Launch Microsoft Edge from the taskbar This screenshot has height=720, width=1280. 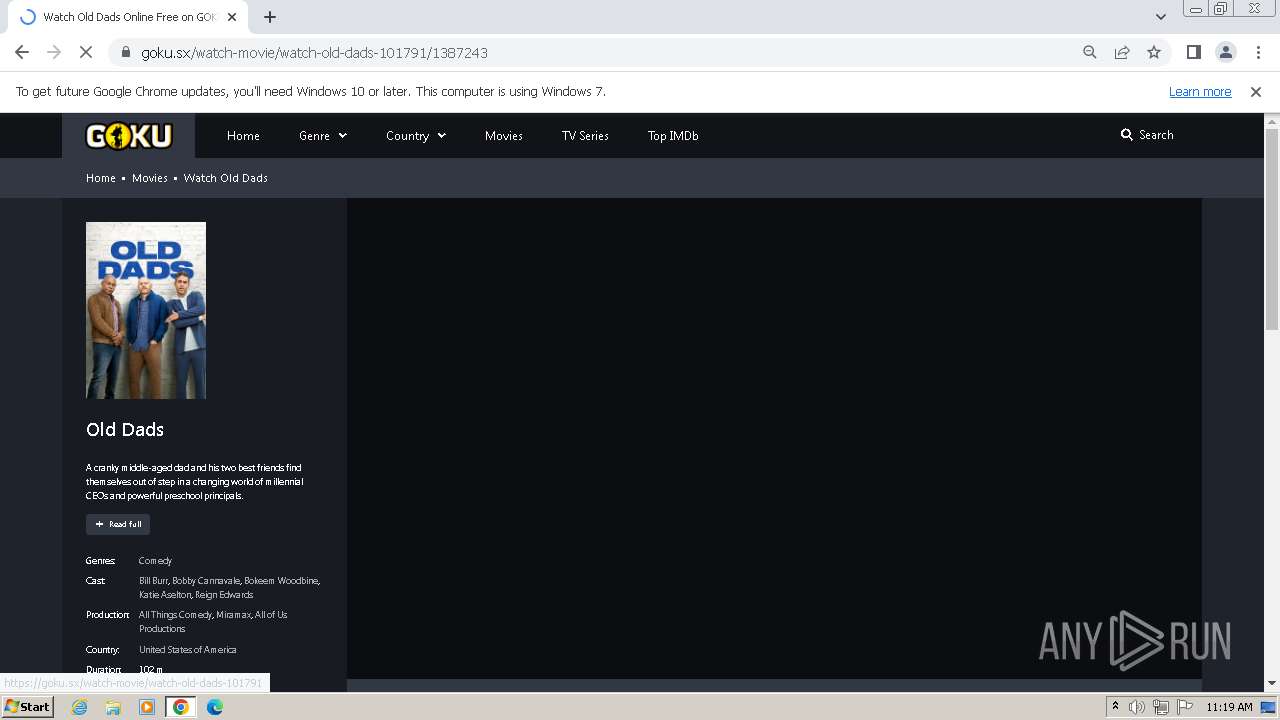215,707
